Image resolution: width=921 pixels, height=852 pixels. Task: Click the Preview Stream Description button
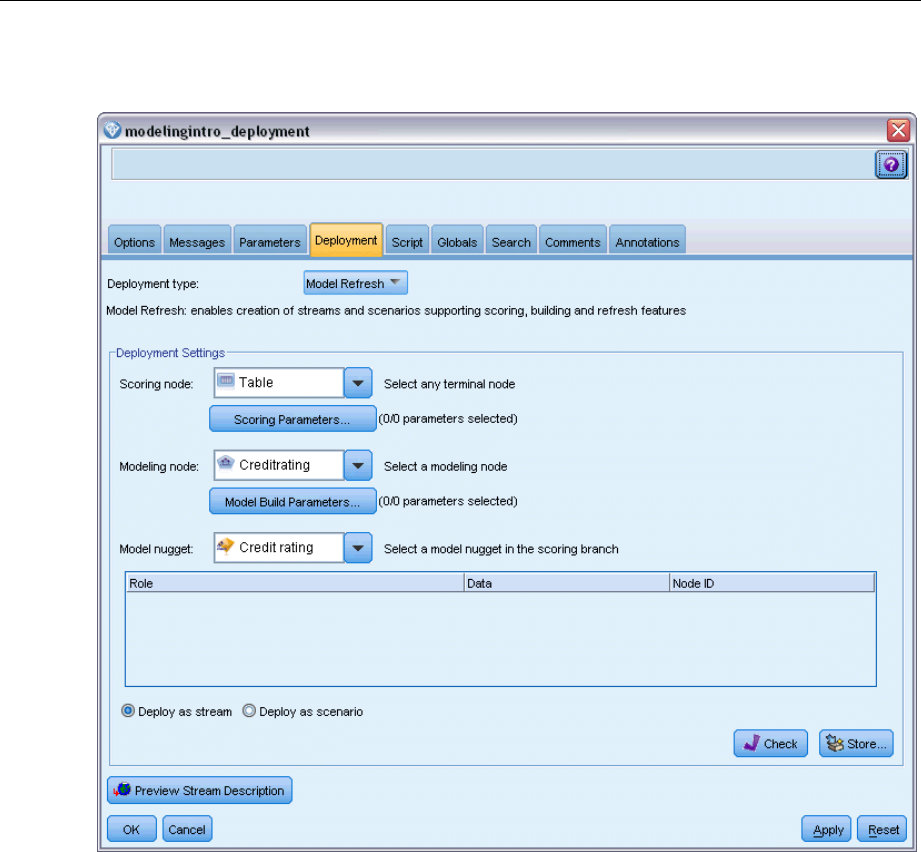(x=200, y=790)
